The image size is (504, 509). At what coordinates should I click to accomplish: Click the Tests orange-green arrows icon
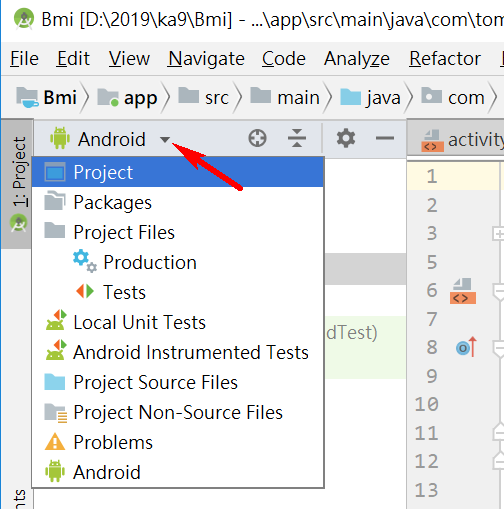point(85,291)
